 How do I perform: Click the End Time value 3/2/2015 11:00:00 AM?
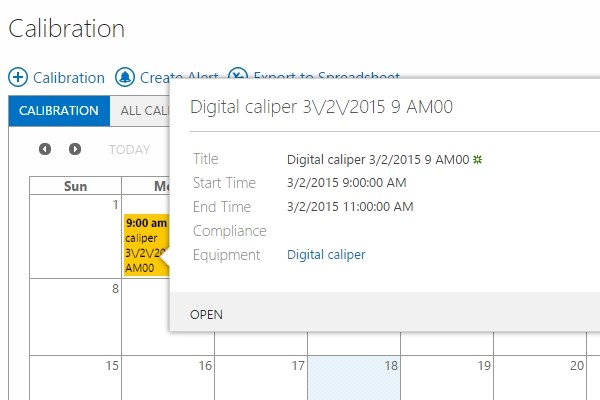350,207
